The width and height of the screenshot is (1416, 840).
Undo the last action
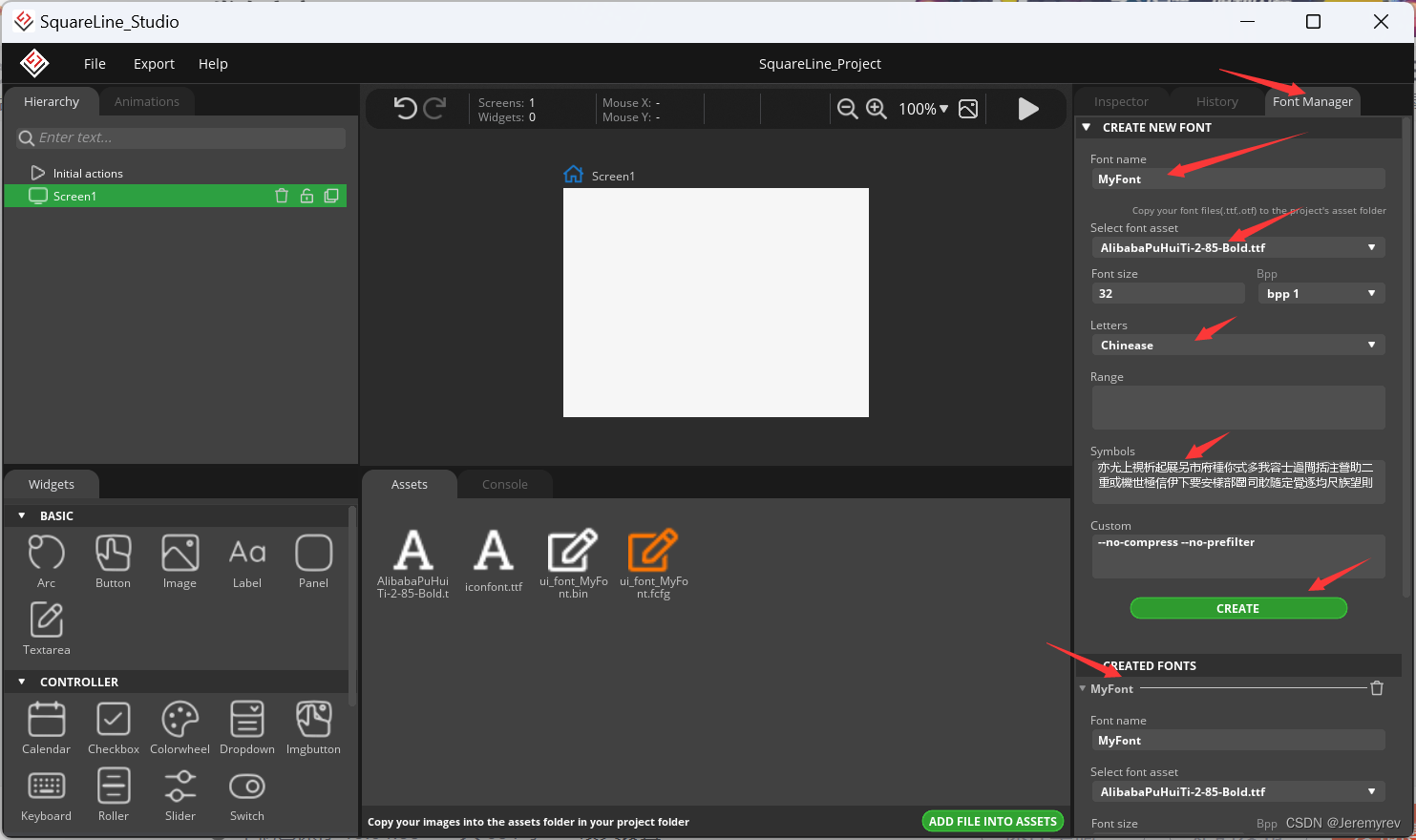pyautogui.click(x=406, y=109)
